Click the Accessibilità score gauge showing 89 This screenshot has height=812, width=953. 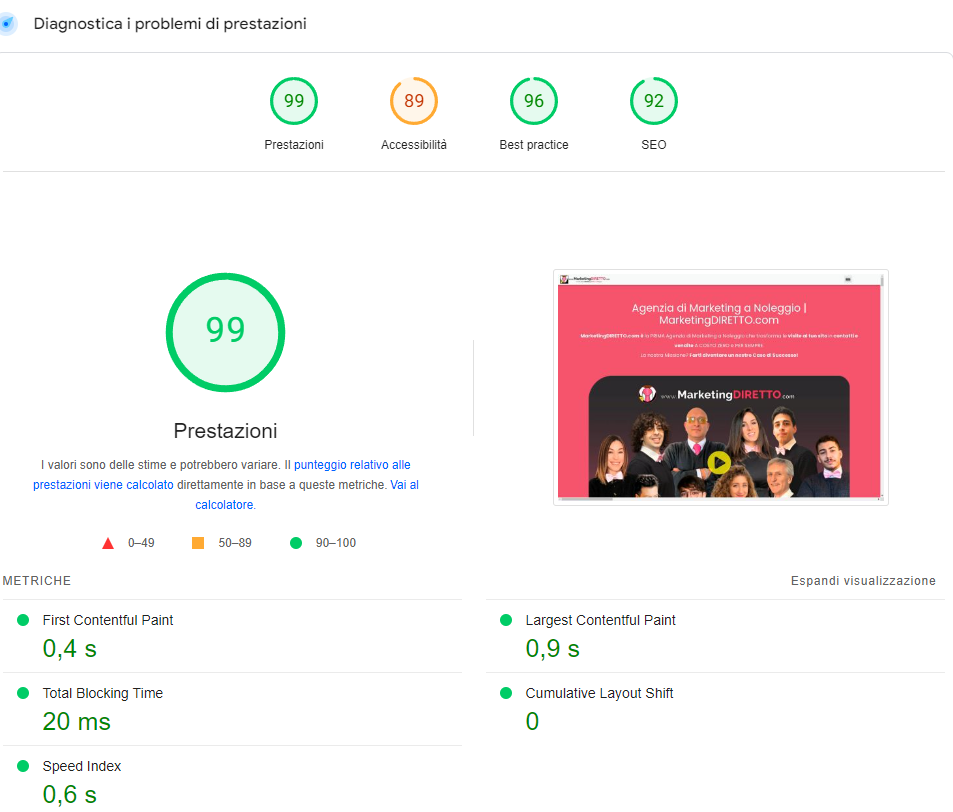pos(414,101)
